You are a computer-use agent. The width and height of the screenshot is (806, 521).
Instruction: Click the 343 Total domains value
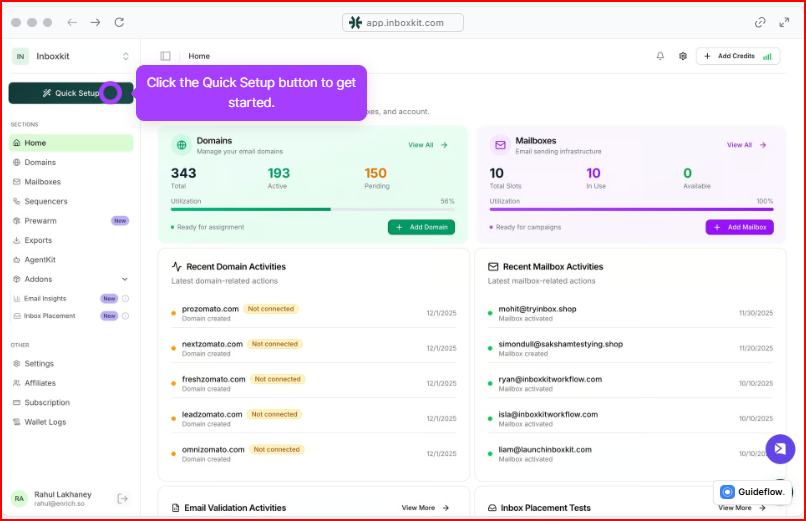184,173
